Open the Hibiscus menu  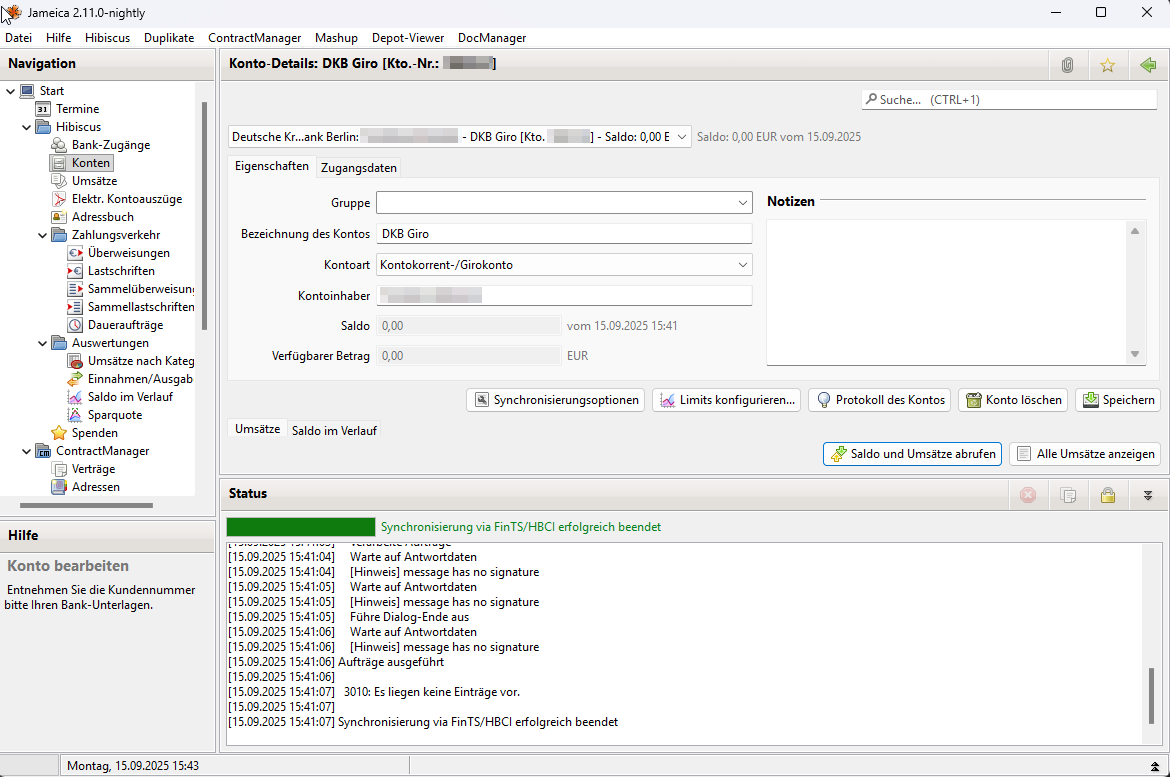pos(107,38)
